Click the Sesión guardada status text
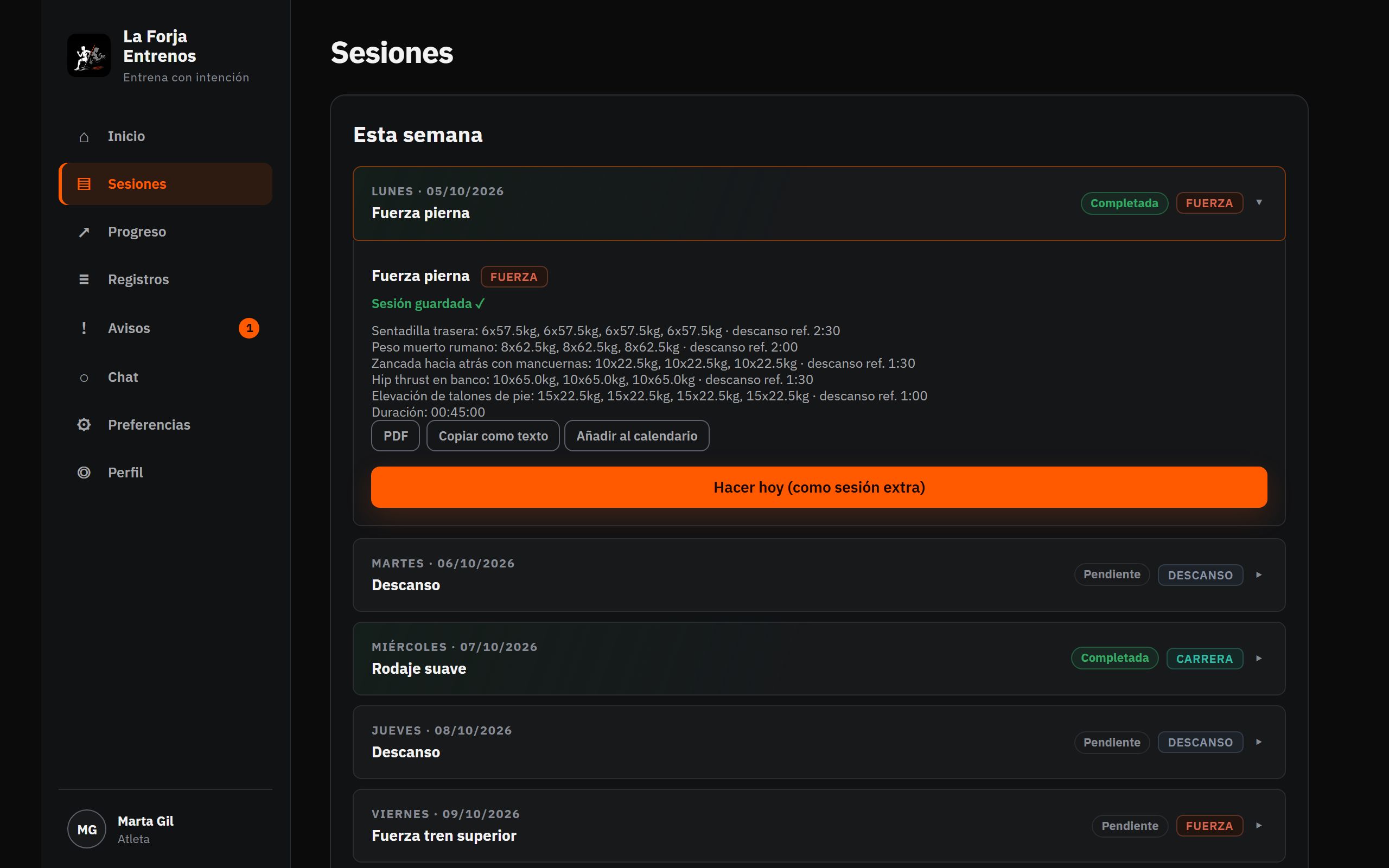Image resolution: width=1389 pixels, height=868 pixels. [428, 304]
